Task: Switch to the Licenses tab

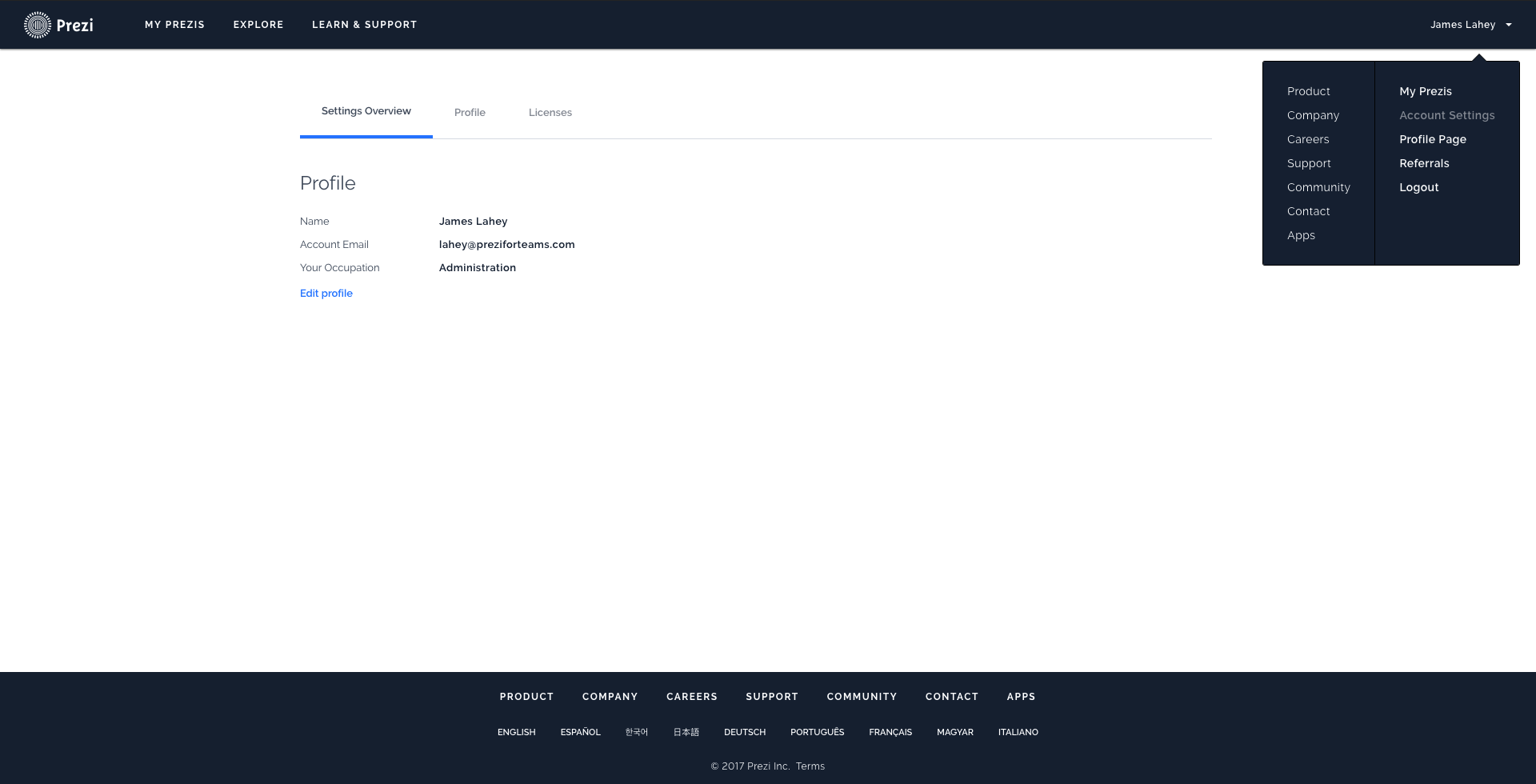Action: point(550,113)
